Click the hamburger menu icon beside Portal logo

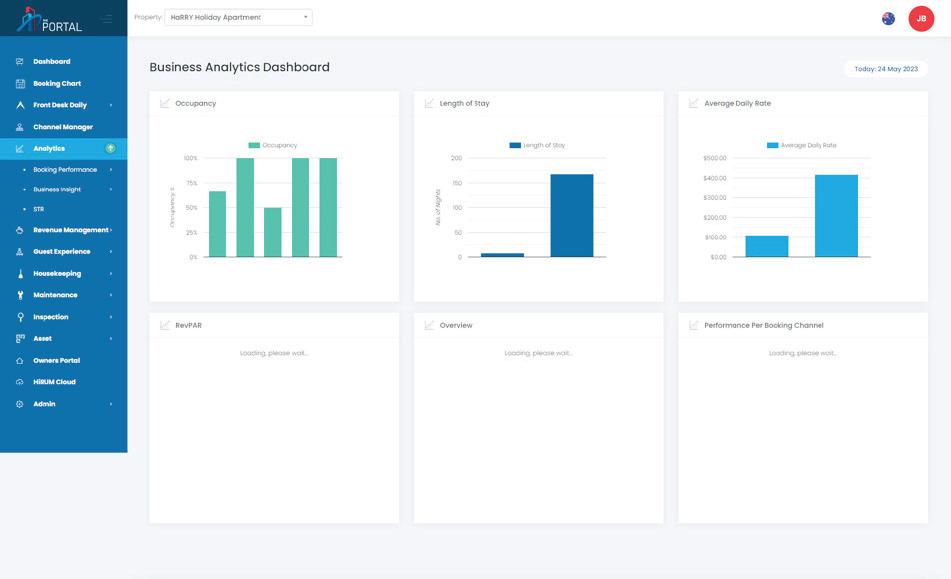tap(107, 19)
